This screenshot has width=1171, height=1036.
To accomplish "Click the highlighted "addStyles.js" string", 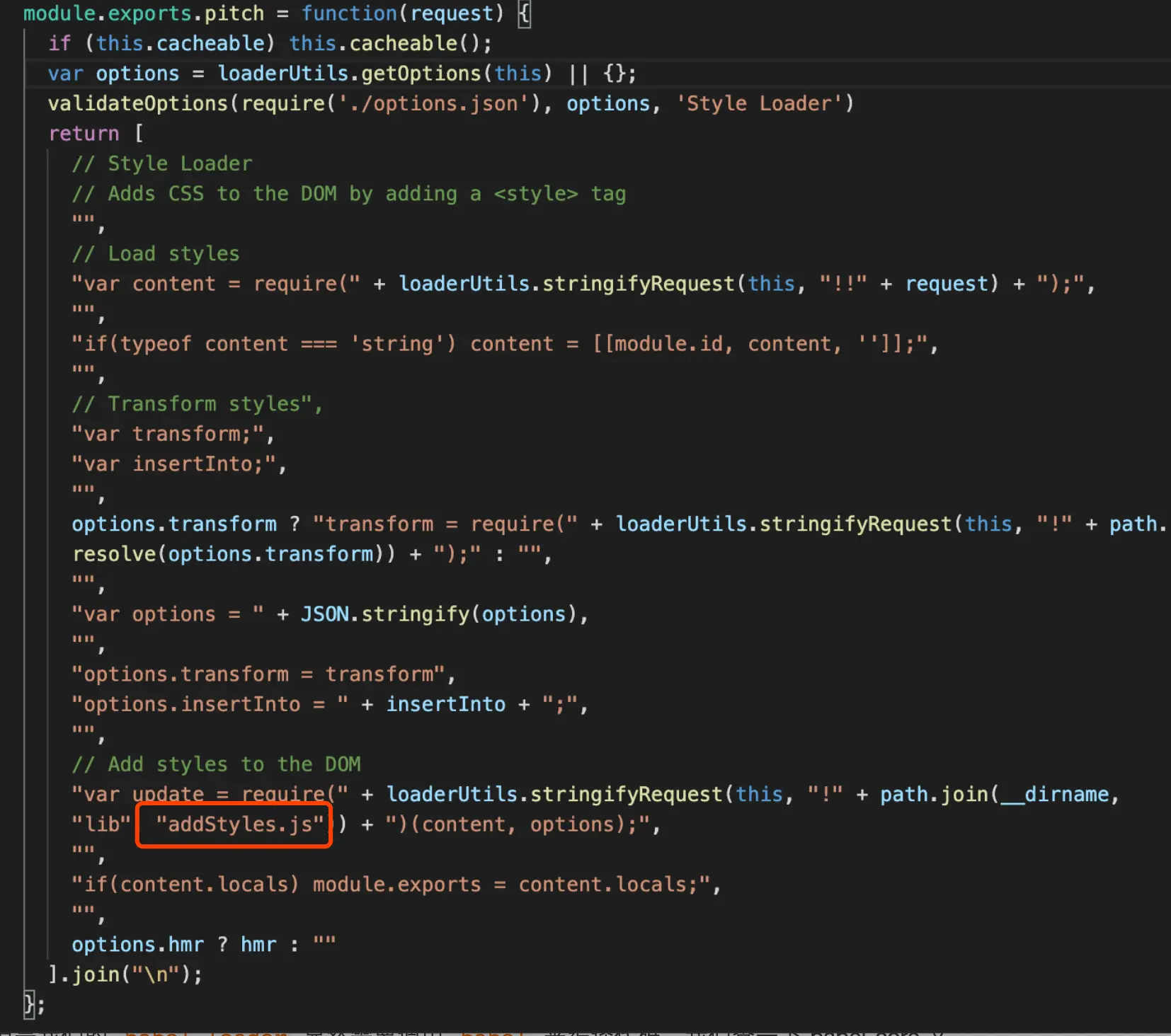I will [x=234, y=824].
